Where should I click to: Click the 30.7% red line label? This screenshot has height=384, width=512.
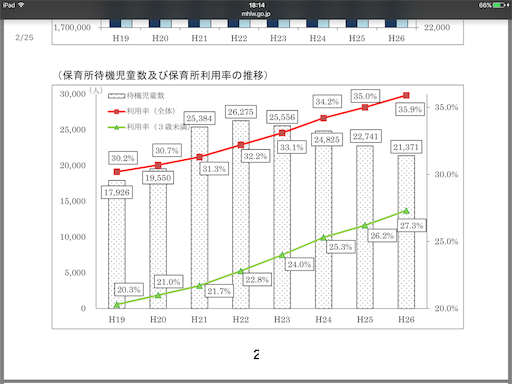[167, 150]
